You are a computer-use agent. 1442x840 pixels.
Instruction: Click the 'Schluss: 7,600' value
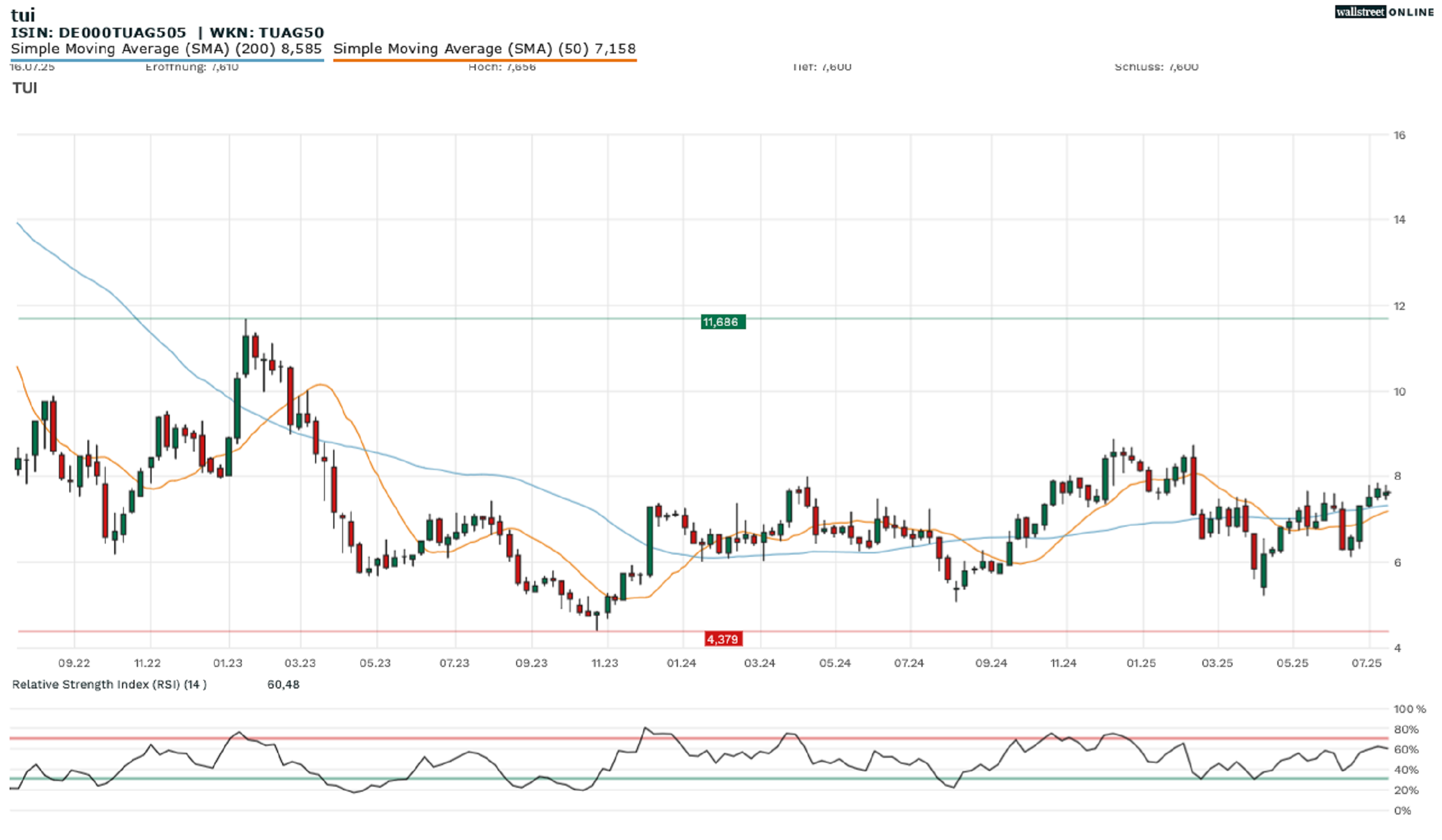tap(1156, 67)
